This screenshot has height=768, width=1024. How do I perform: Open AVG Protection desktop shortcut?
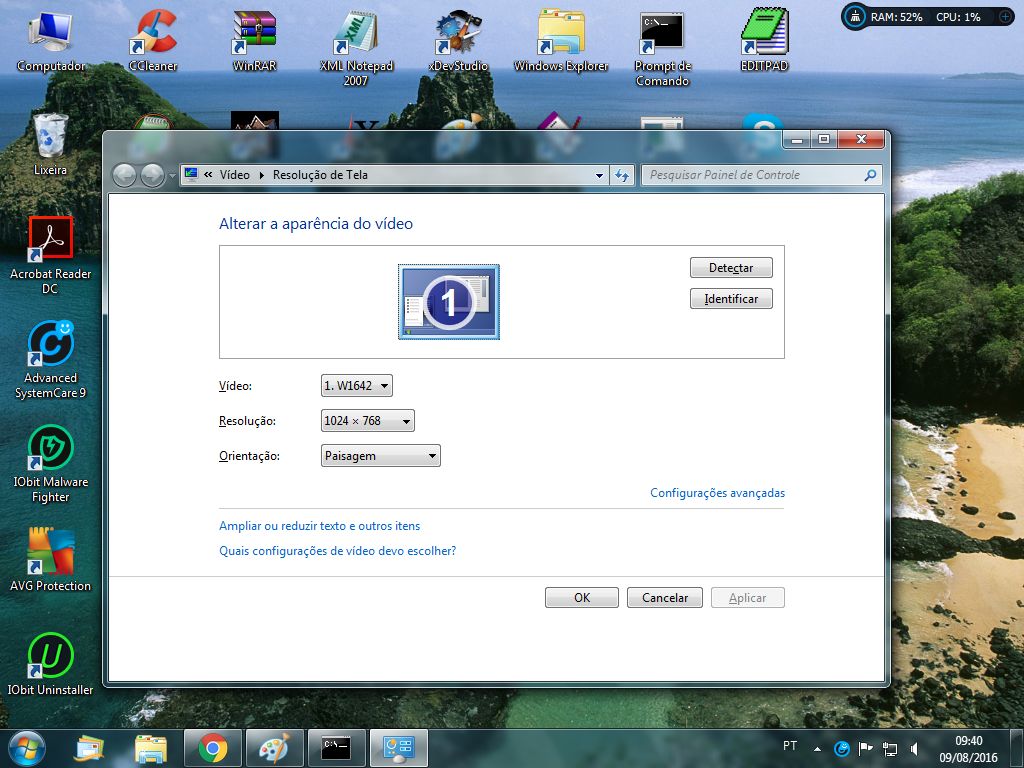coord(51,559)
